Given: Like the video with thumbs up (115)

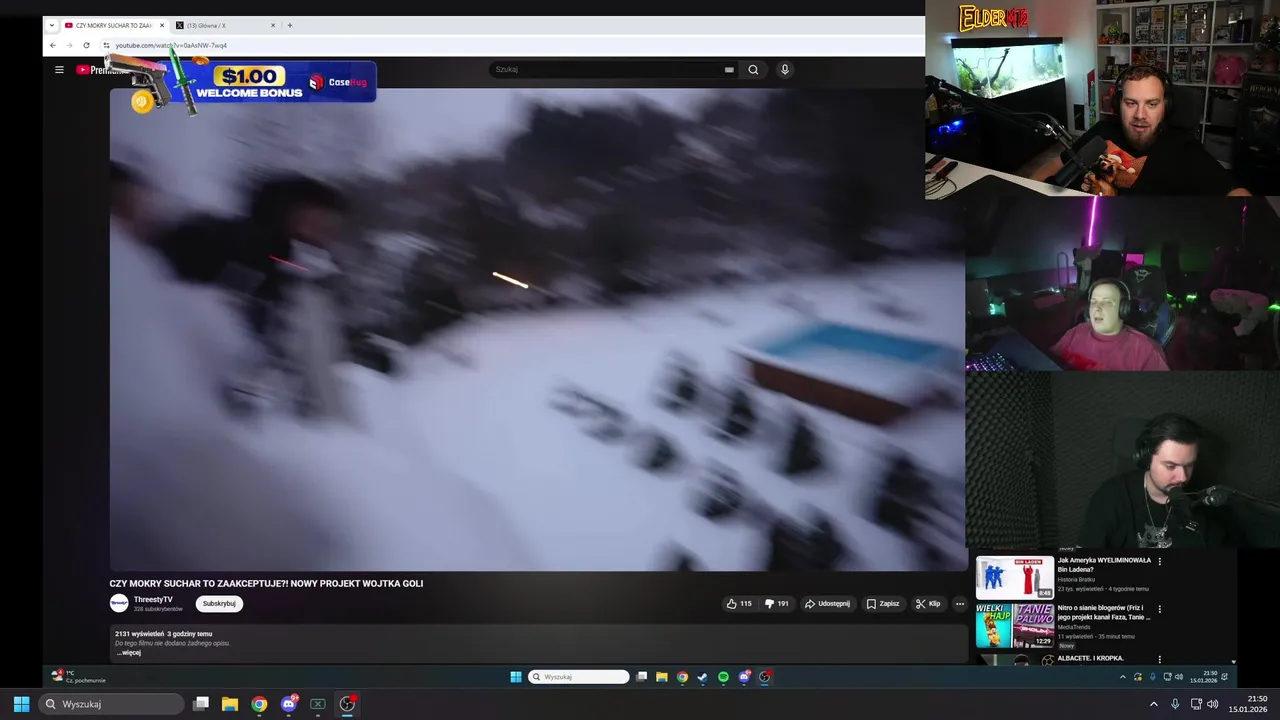Looking at the screenshot, I should point(739,604).
